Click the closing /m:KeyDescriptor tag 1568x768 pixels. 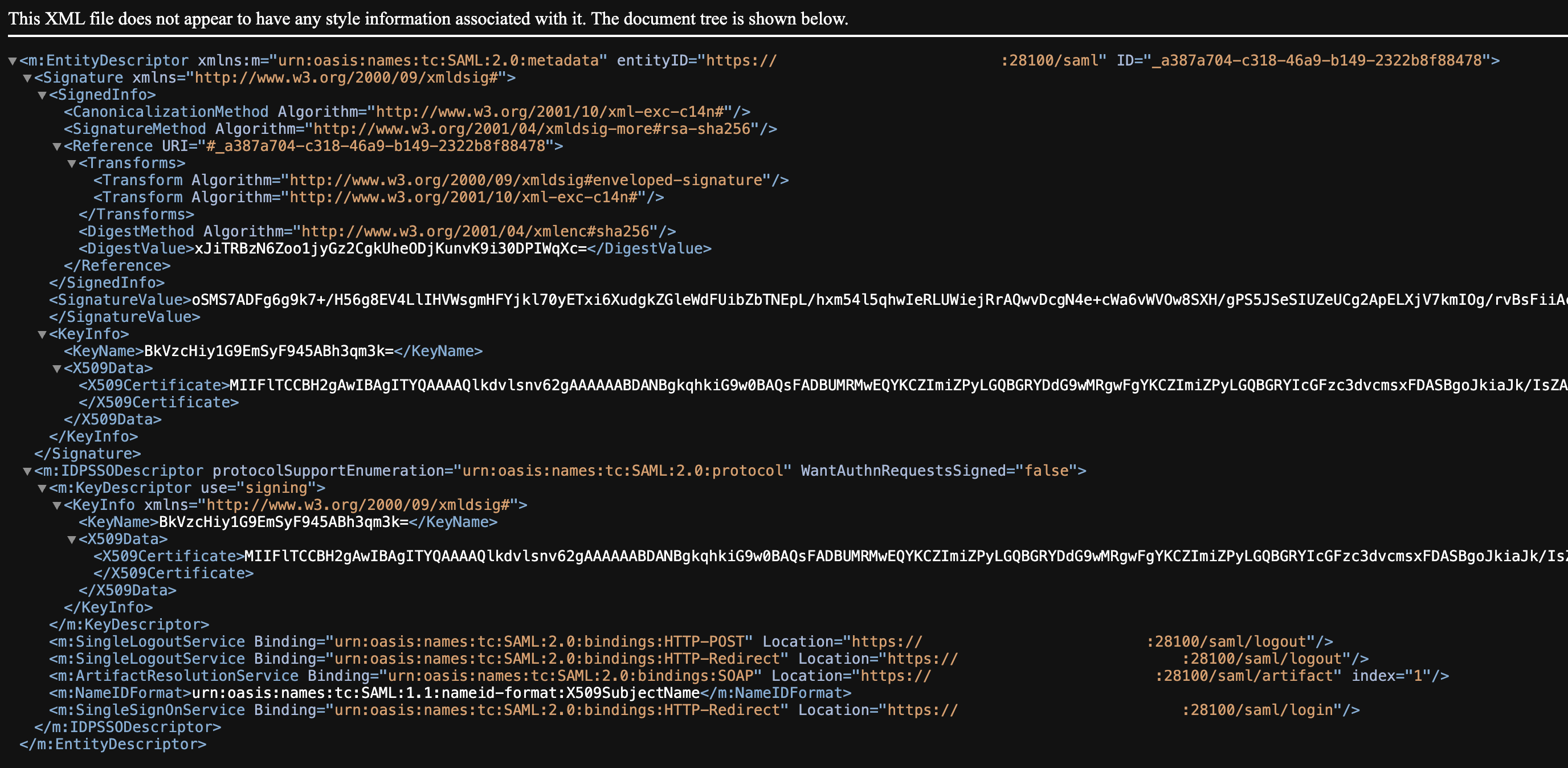click(x=129, y=624)
